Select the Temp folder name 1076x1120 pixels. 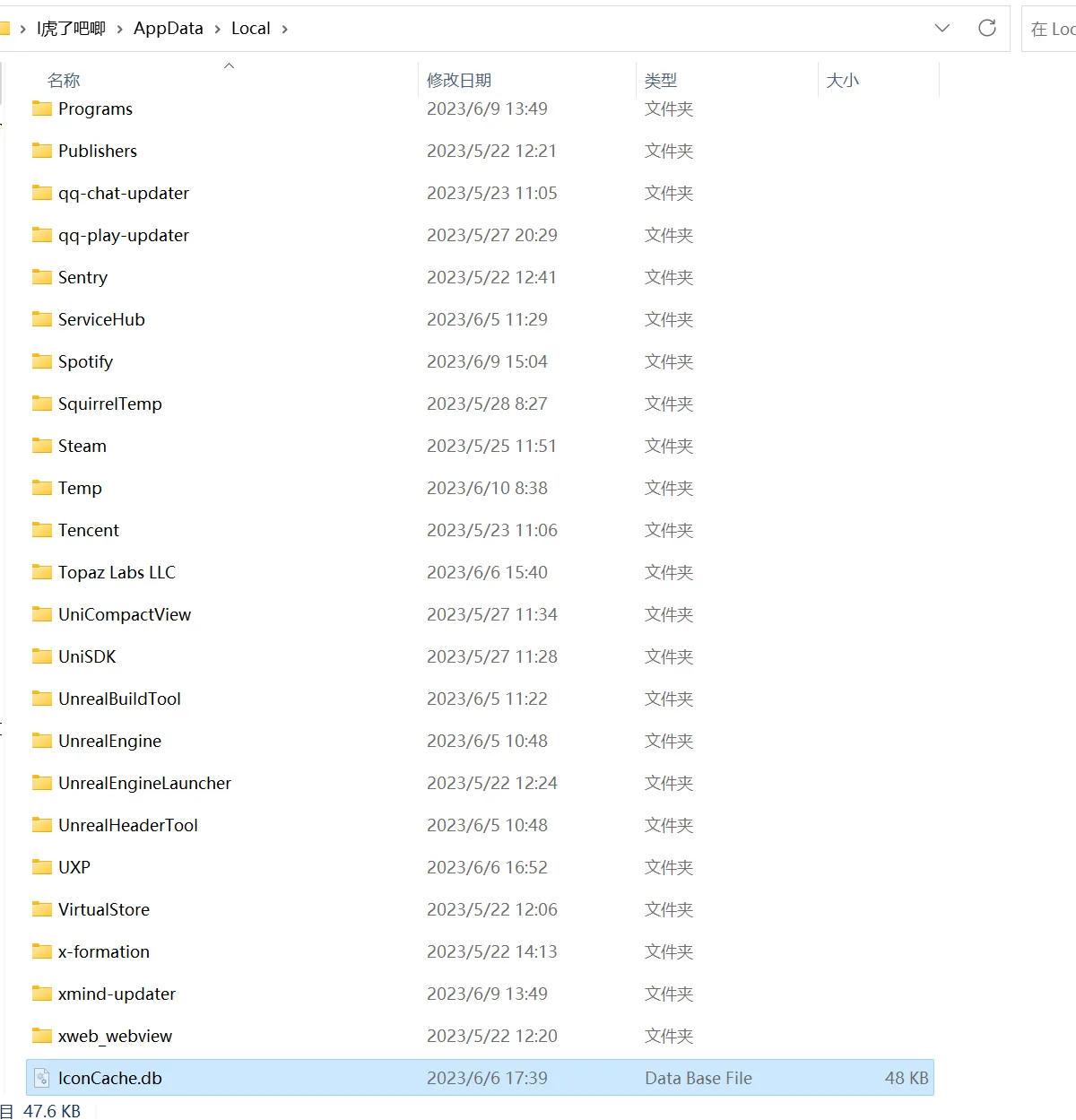tap(81, 488)
